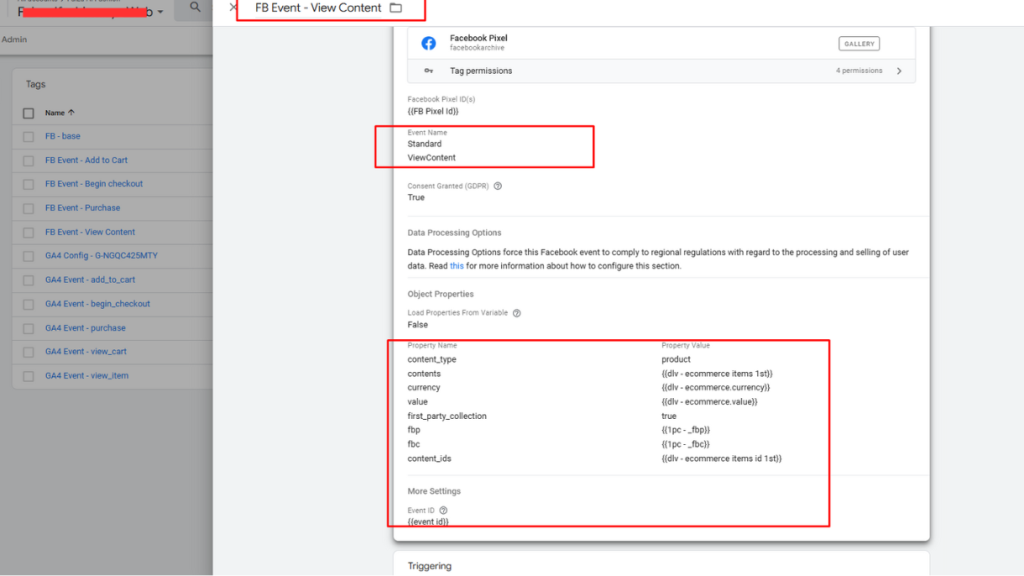
Task: Click the tag title FB Event - View Content
Action: pos(318,8)
